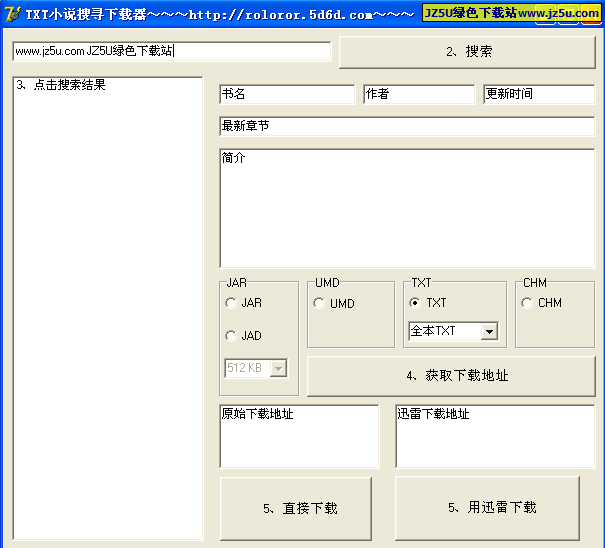
Task: Click the 简介 description text area
Action: point(407,208)
